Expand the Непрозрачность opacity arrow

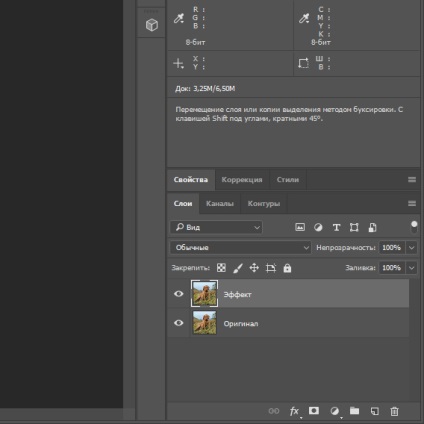[412, 248]
